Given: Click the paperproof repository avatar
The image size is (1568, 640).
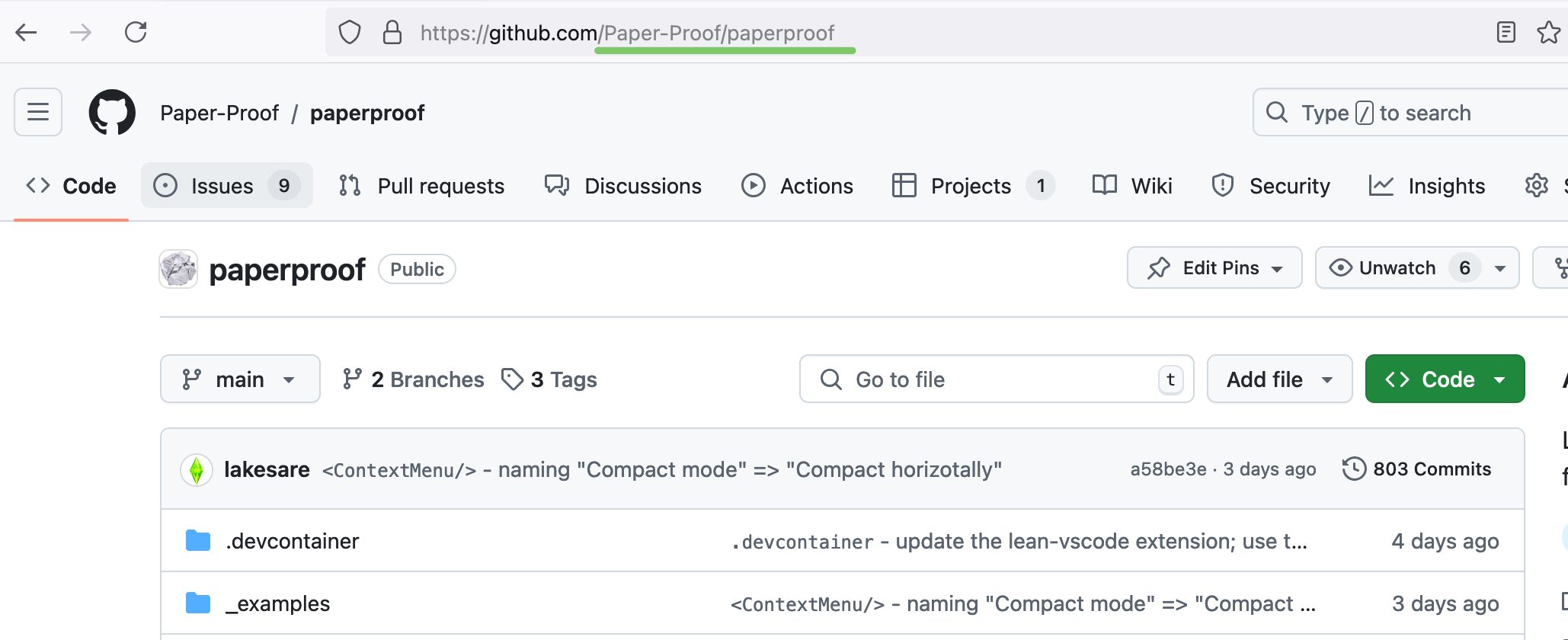Looking at the screenshot, I should [178, 269].
